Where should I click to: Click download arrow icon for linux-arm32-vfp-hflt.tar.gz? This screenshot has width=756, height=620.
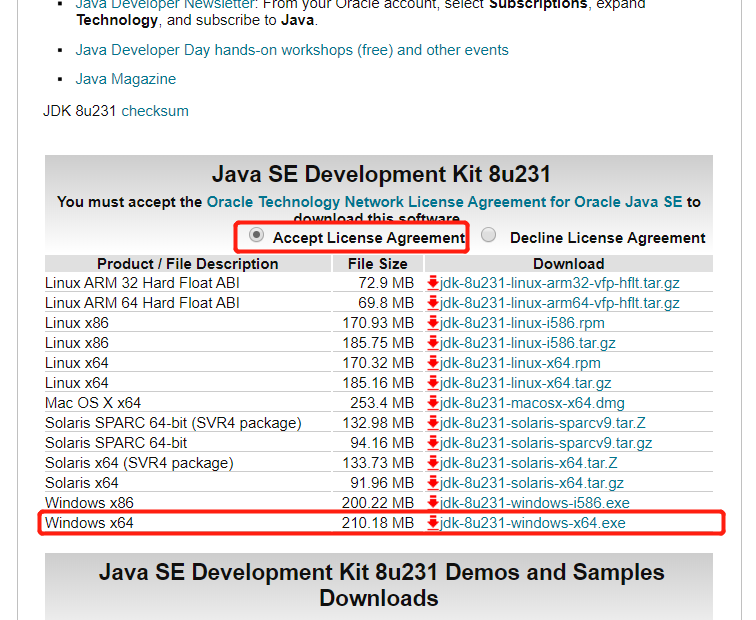pyautogui.click(x=433, y=283)
